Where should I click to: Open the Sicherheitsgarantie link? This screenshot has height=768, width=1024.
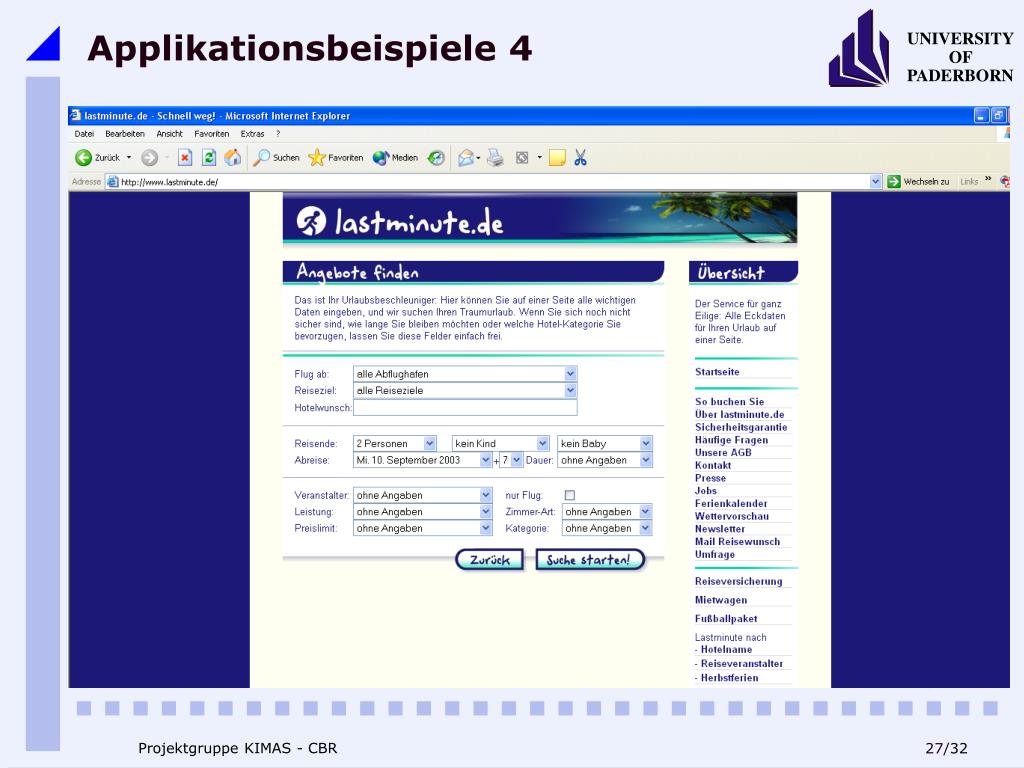pyautogui.click(x=741, y=427)
